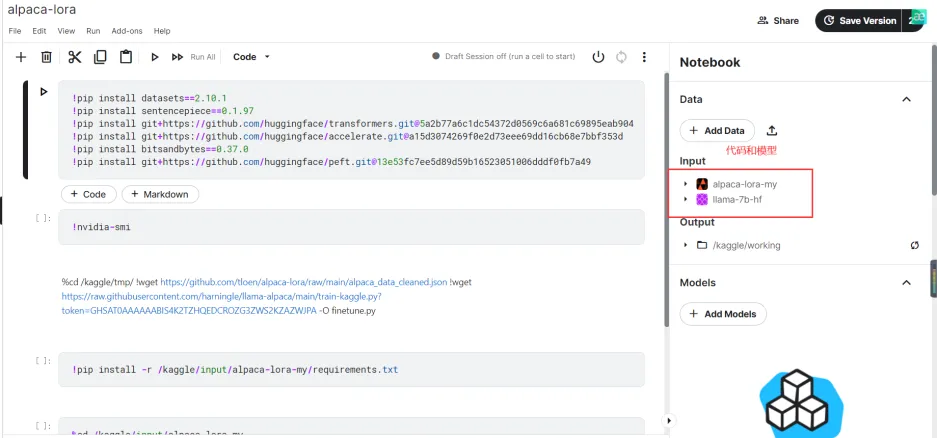
Task: Run the first pip install cell
Action: tap(44, 91)
